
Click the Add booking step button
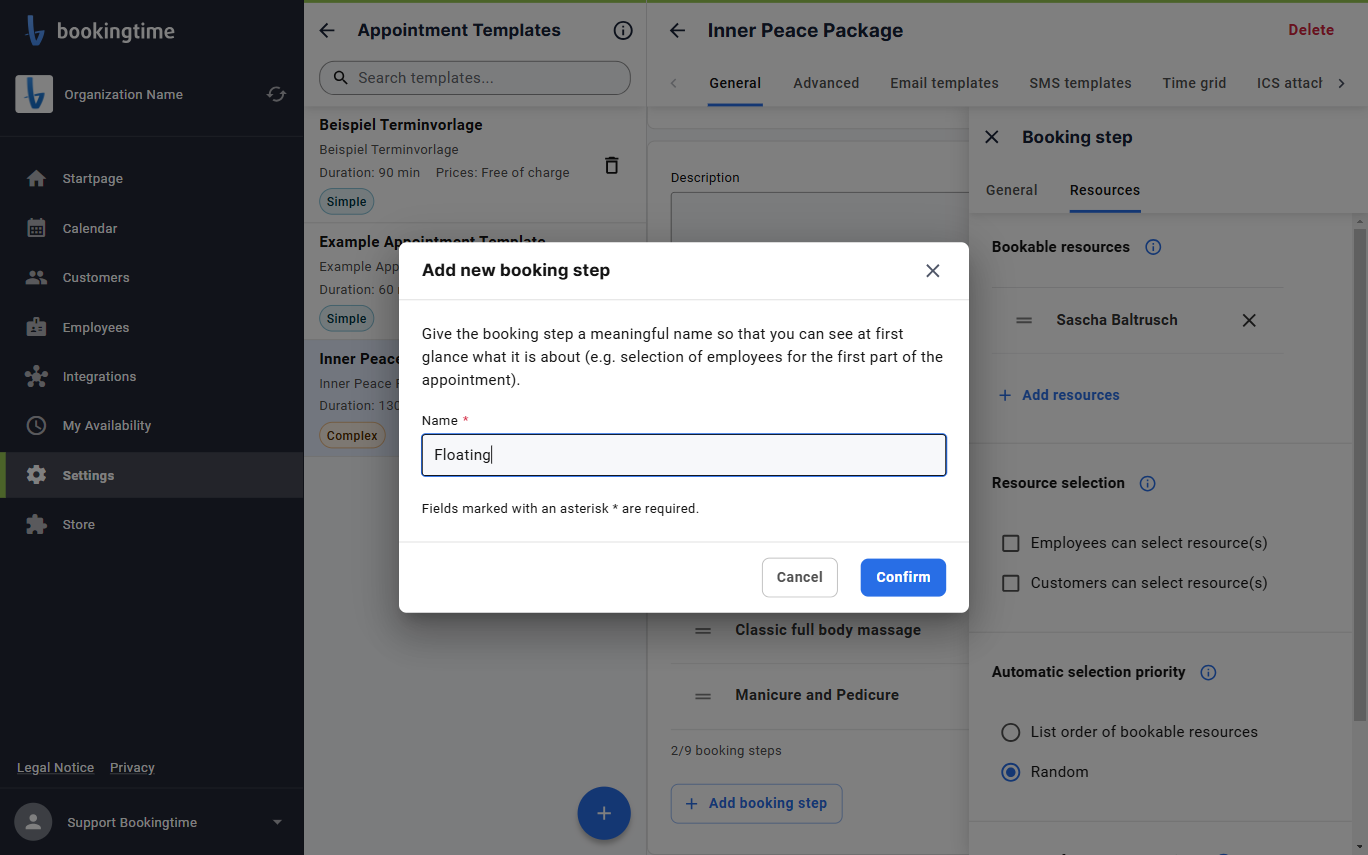pos(757,803)
